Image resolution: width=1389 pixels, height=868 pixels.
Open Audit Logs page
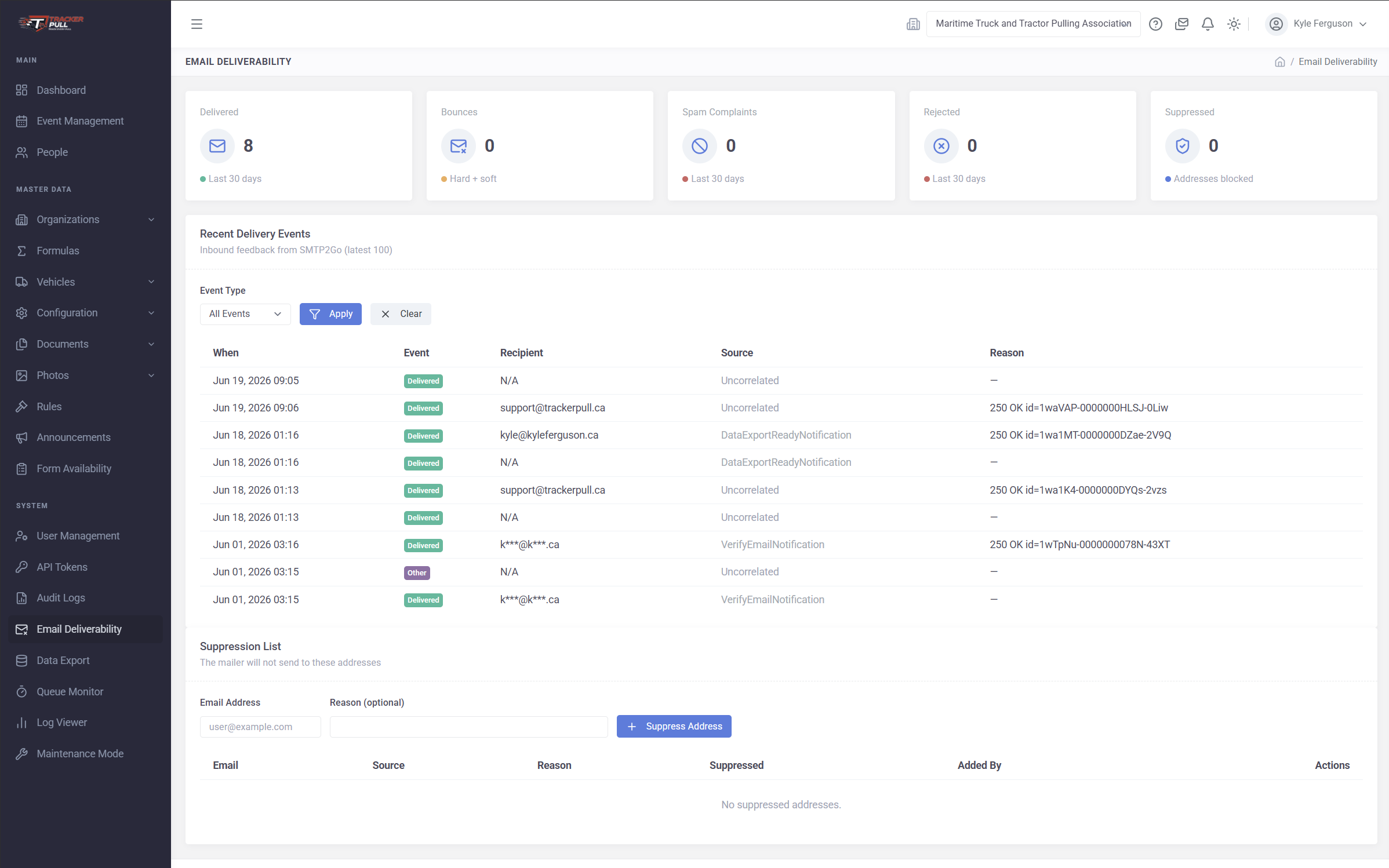point(85,598)
